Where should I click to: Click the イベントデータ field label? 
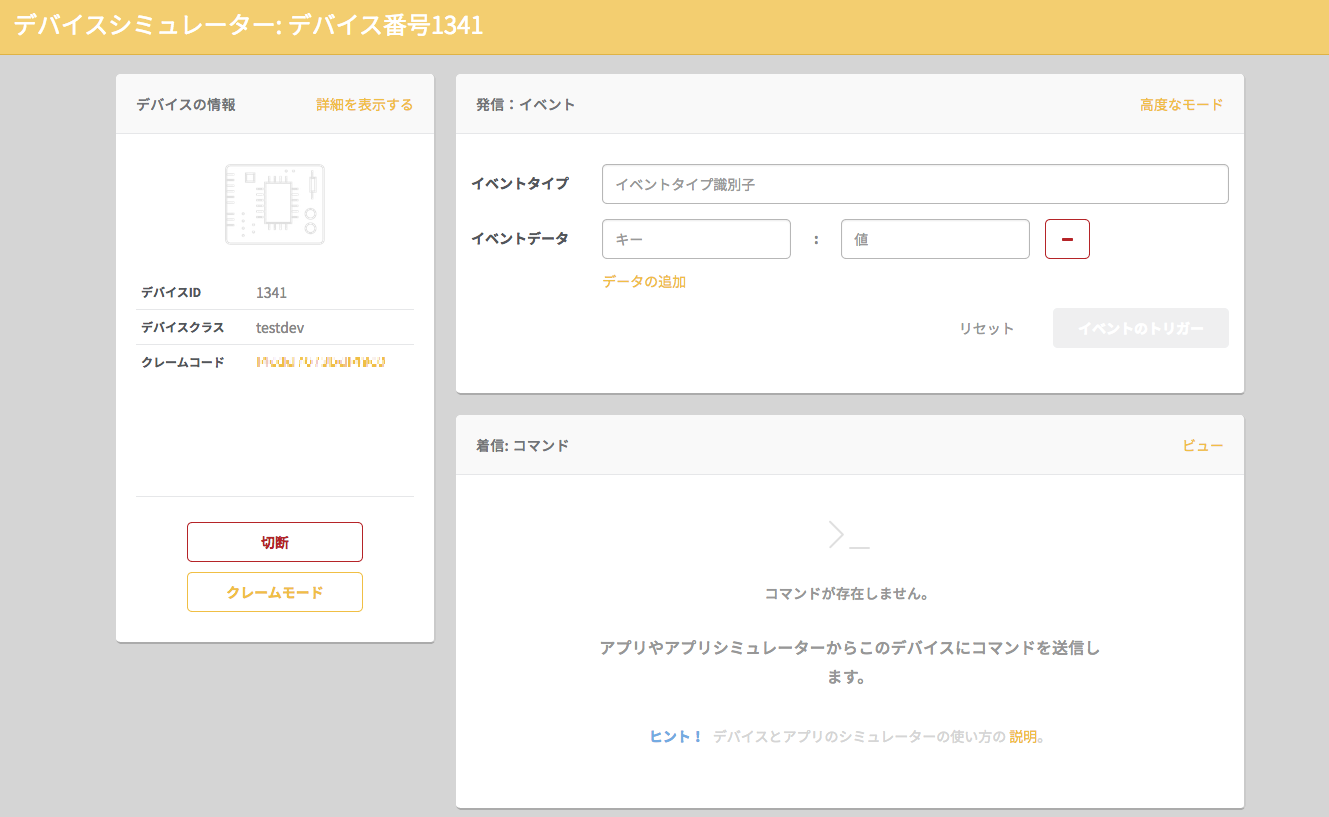coord(520,238)
